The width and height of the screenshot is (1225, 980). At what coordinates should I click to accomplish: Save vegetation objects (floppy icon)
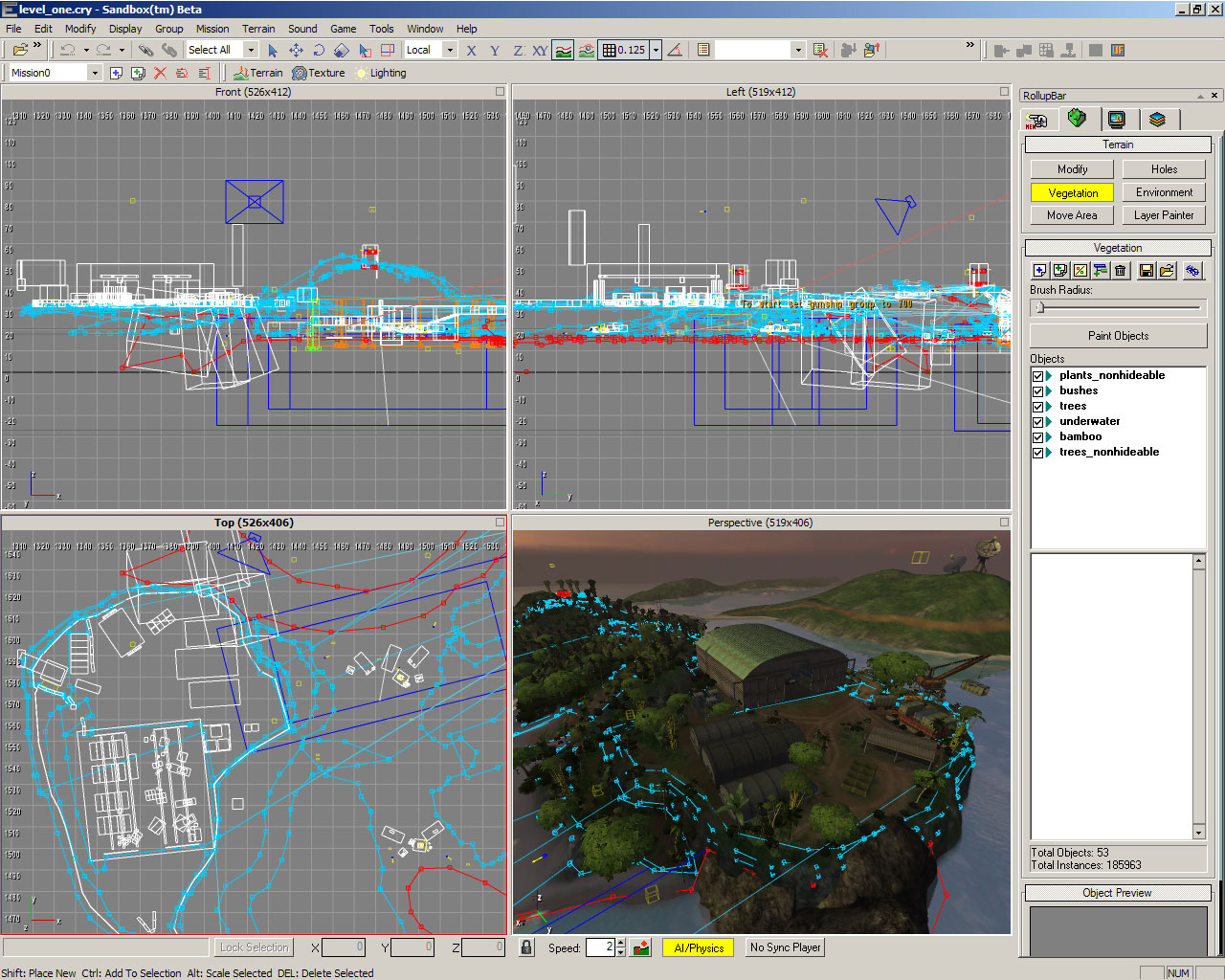click(x=1147, y=271)
